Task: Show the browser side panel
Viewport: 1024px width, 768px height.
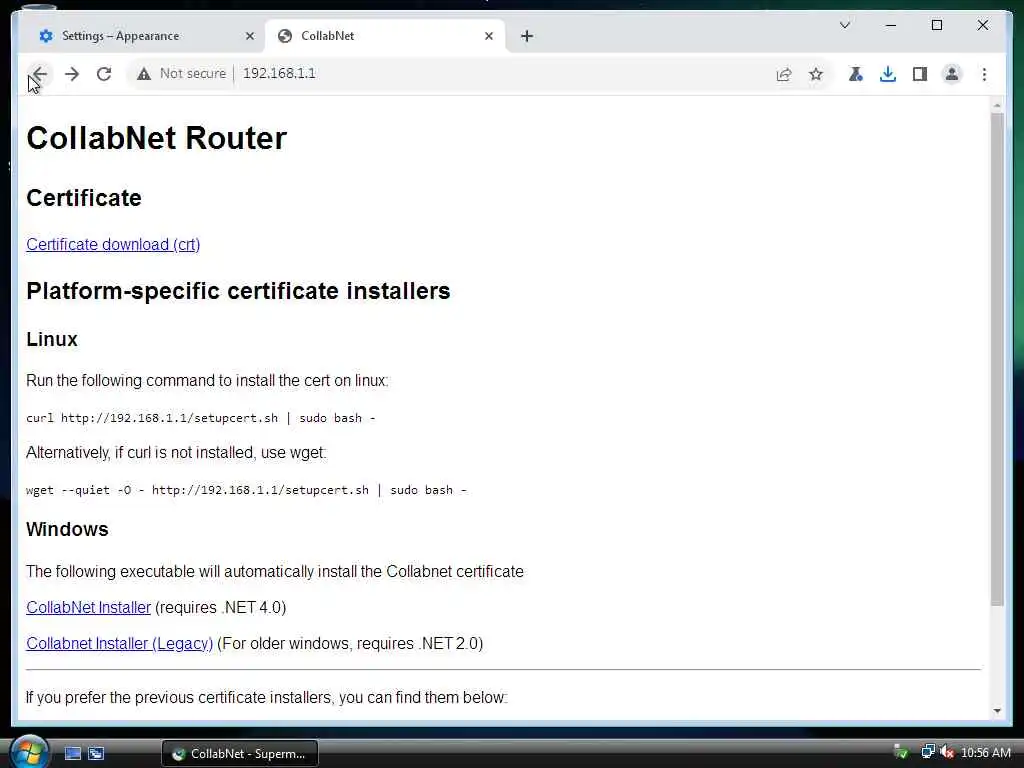Action: [920, 74]
